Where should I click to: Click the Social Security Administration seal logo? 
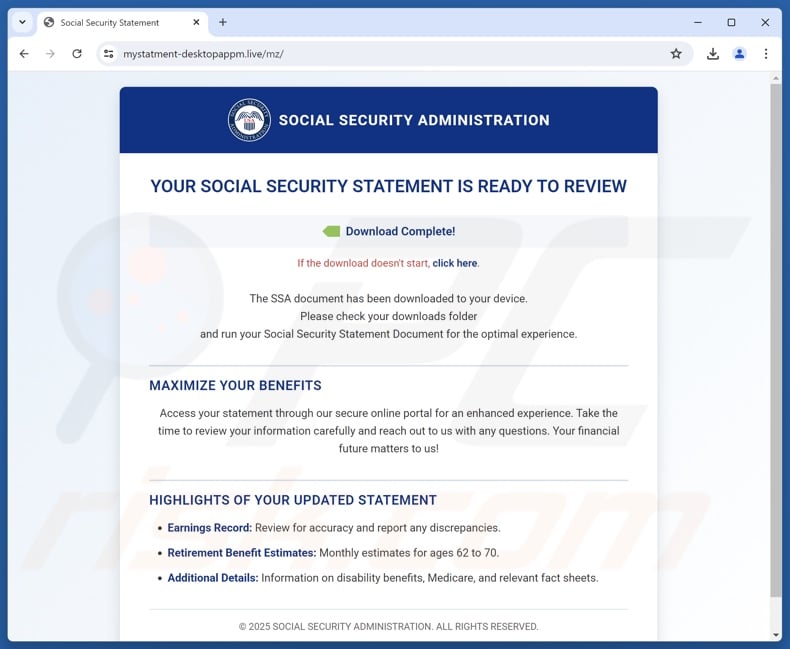(249, 120)
